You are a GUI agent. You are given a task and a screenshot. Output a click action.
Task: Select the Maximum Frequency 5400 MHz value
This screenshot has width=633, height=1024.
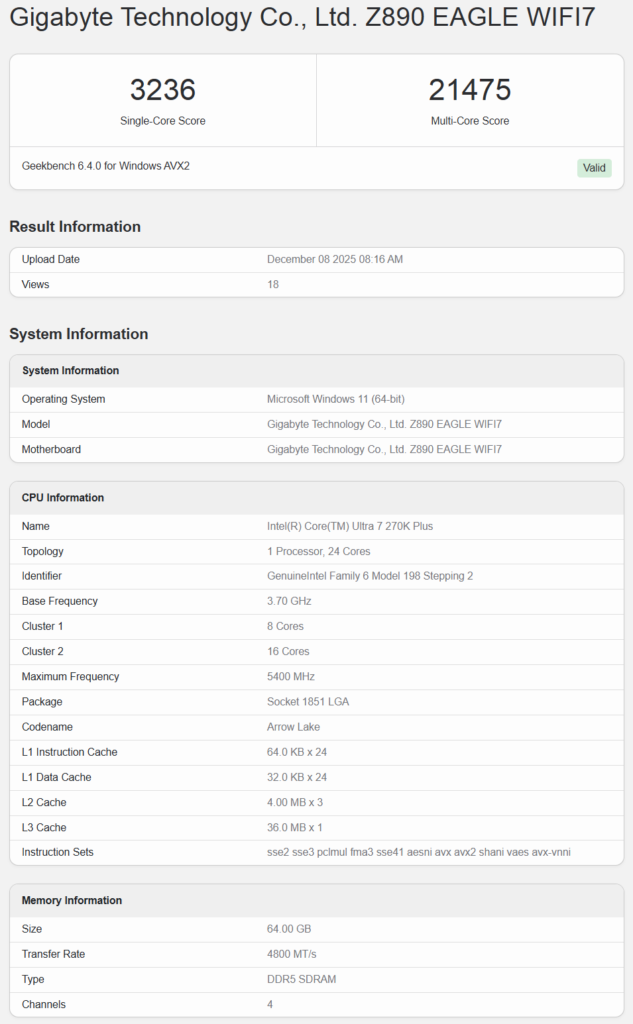290,677
